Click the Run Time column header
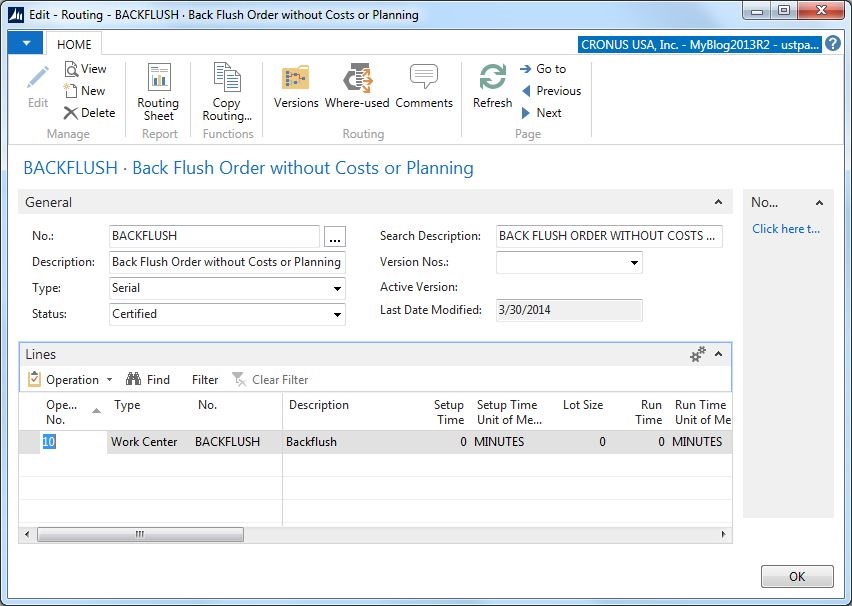This screenshot has width=852, height=606. point(649,412)
